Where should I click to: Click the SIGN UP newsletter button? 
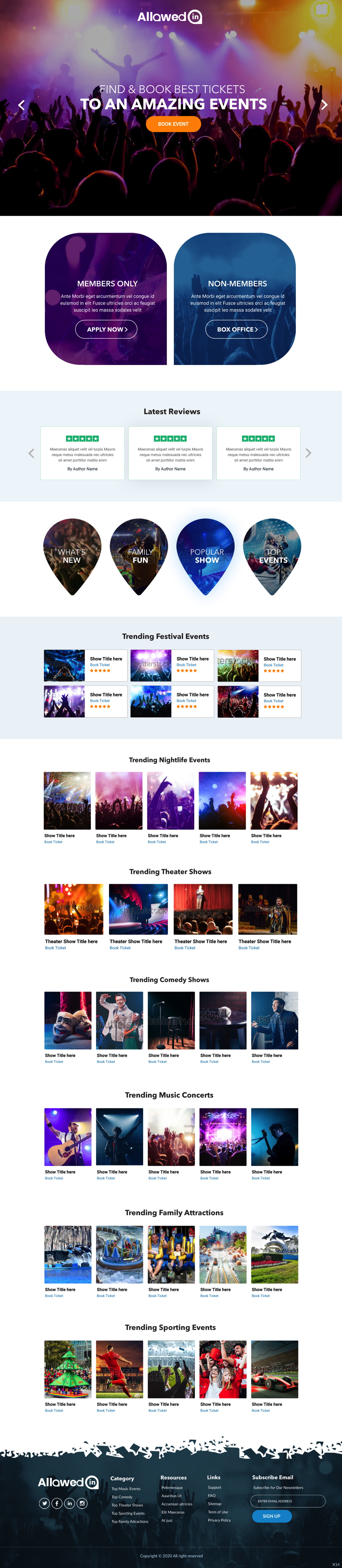coord(272,1516)
